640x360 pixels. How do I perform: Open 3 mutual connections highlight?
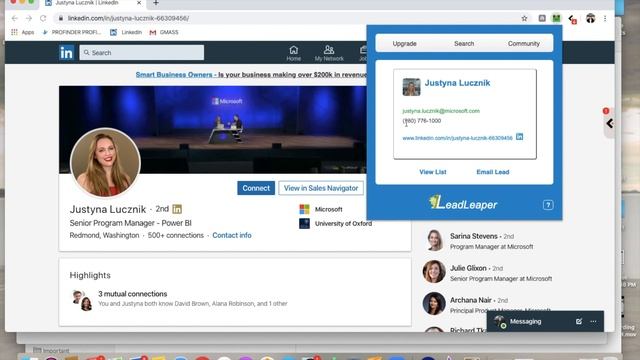[133, 294]
